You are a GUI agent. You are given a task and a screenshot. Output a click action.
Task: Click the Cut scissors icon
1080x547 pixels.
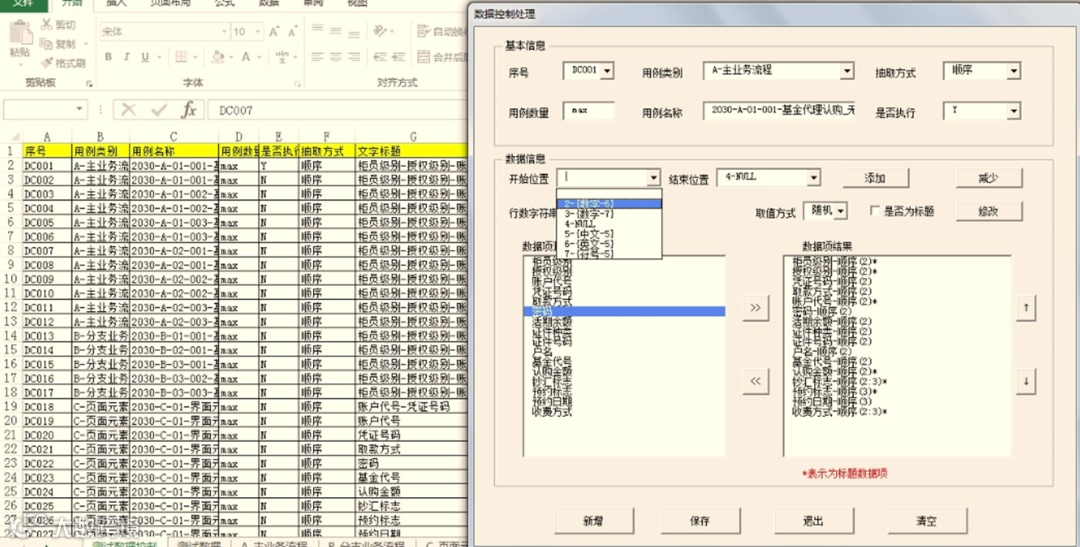46,25
